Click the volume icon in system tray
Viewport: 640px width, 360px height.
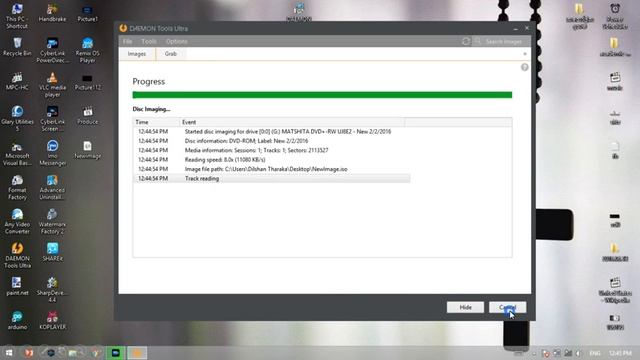pos(578,353)
